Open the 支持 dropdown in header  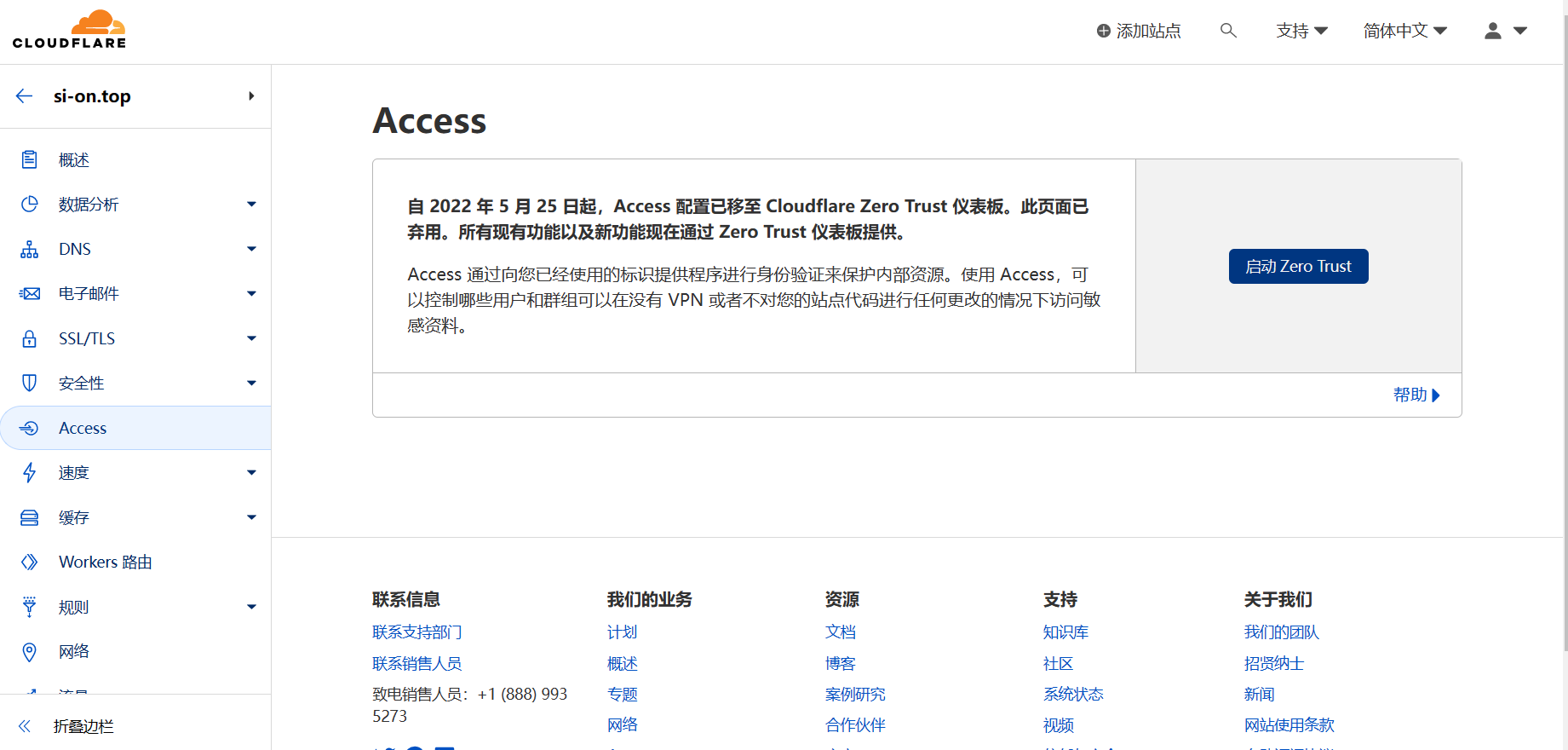coord(1301,31)
